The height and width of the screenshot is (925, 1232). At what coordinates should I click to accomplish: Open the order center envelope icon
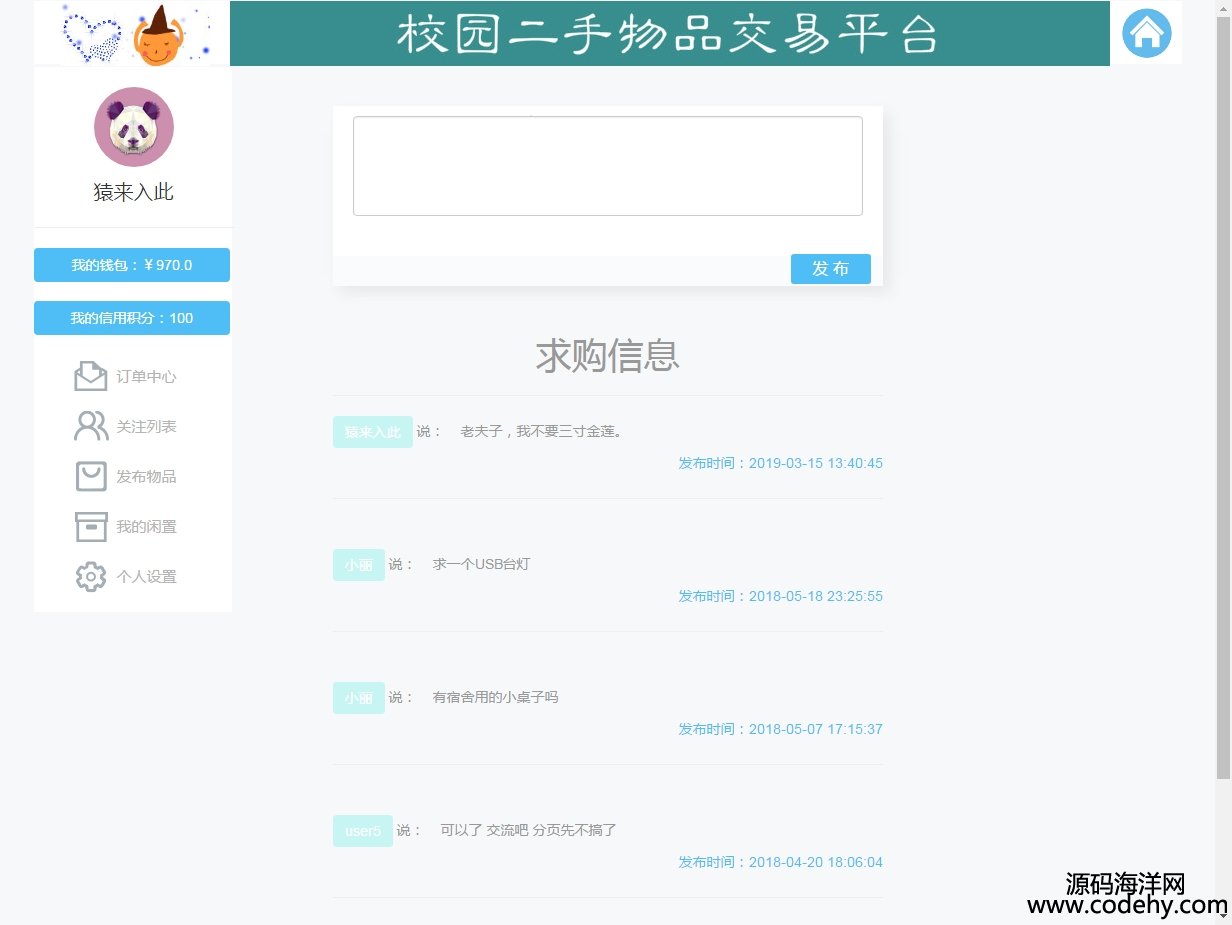point(91,376)
